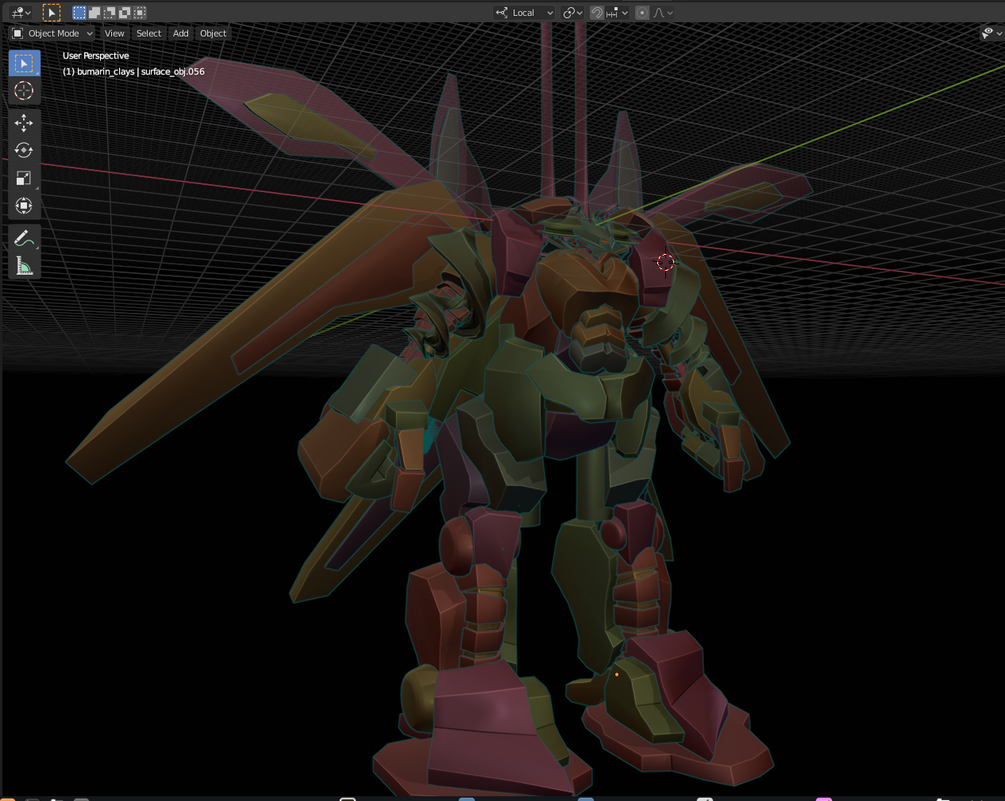Set selection mode to Intersect selection

(x=140, y=12)
